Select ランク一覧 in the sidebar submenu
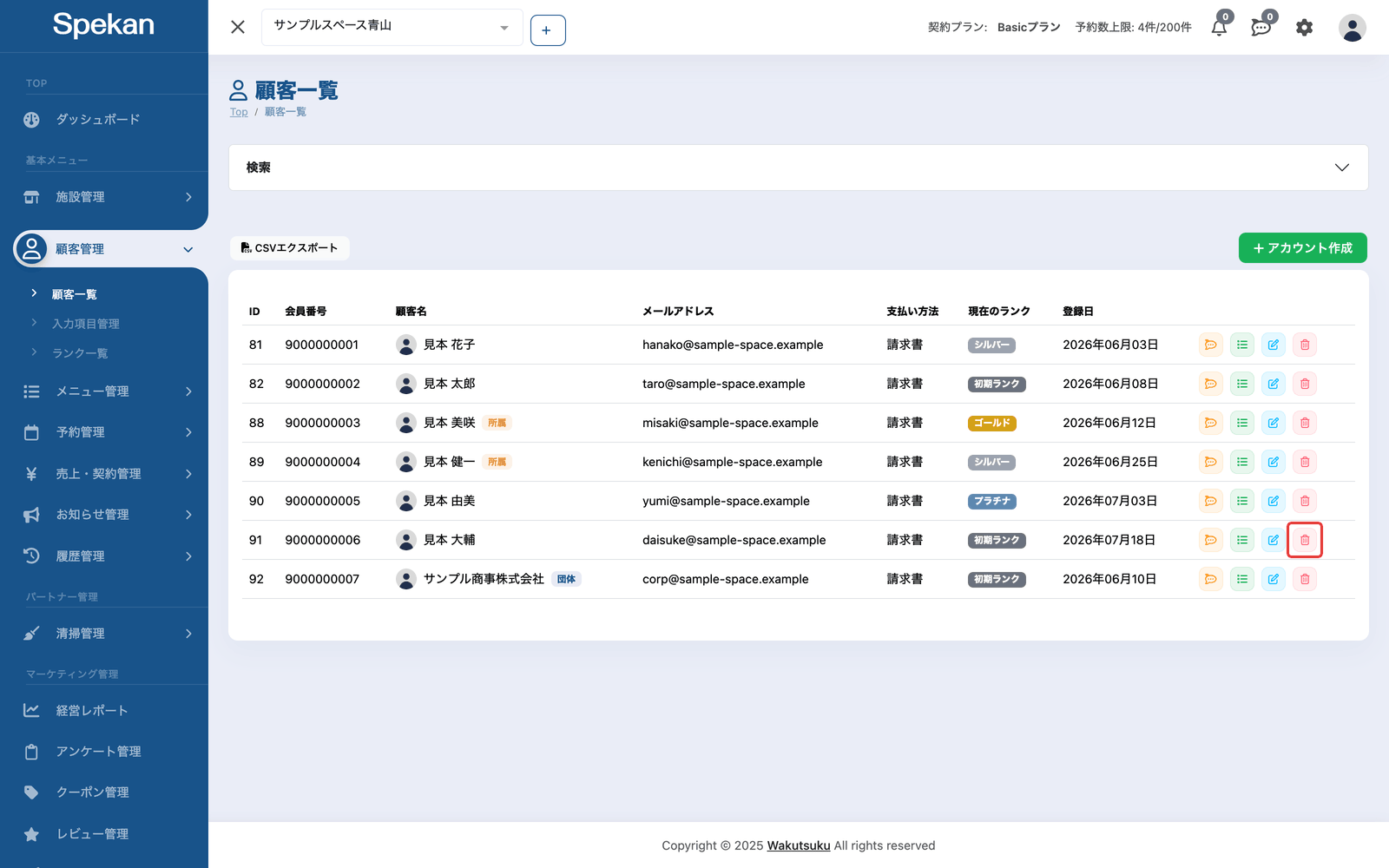1389x868 pixels. (80, 353)
